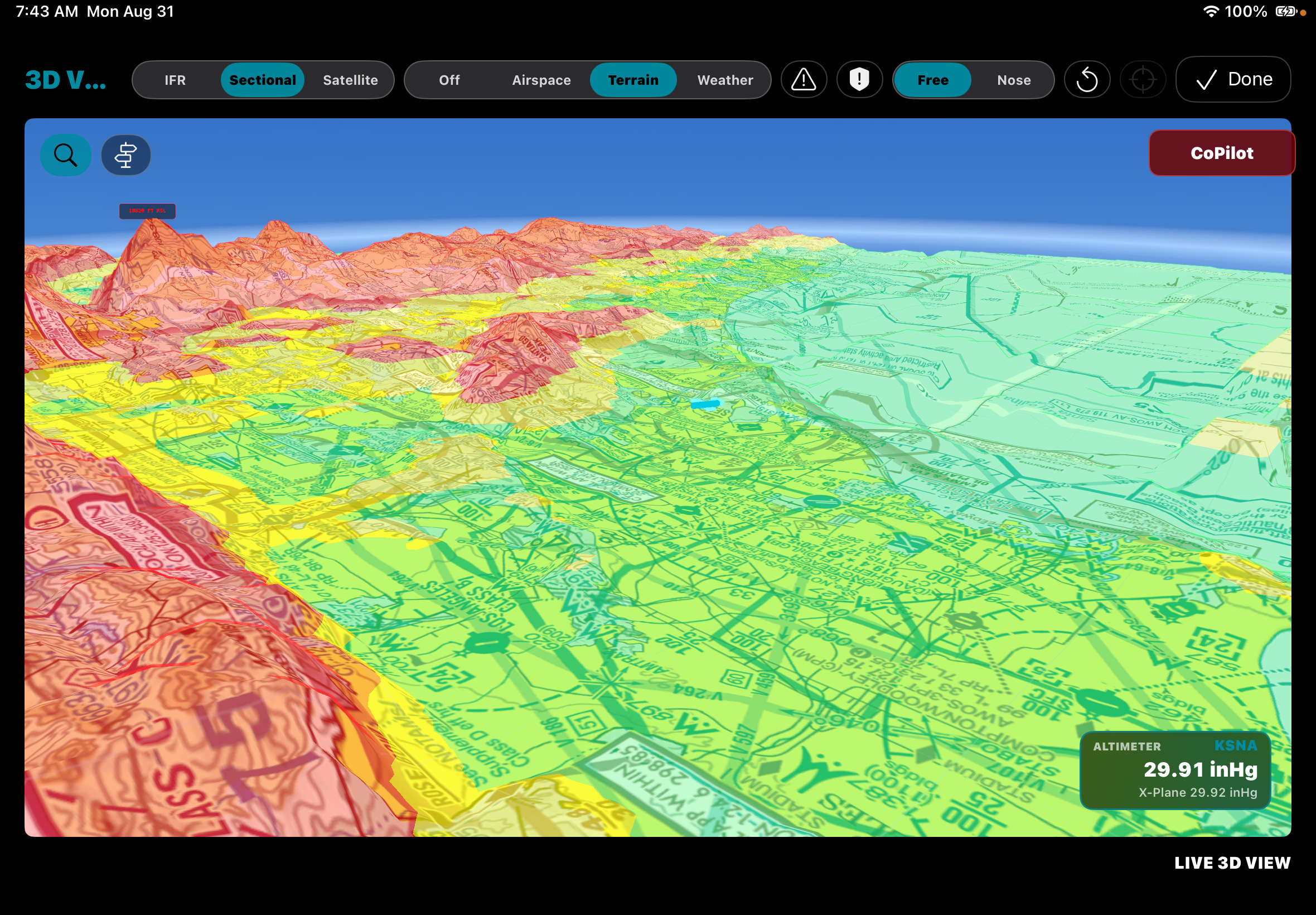Tap the Done button

coord(1233,79)
